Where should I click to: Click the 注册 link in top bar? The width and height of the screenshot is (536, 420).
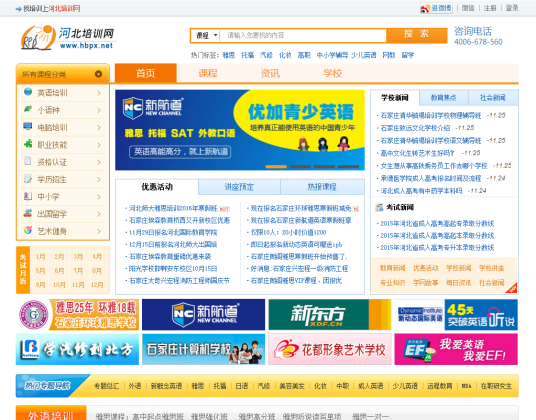pyautogui.click(x=490, y=8)
